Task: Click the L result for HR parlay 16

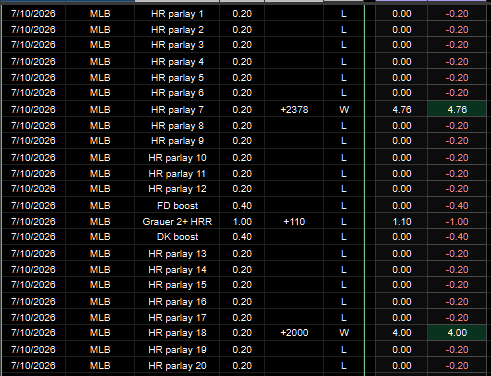Action: coord(344,302)
